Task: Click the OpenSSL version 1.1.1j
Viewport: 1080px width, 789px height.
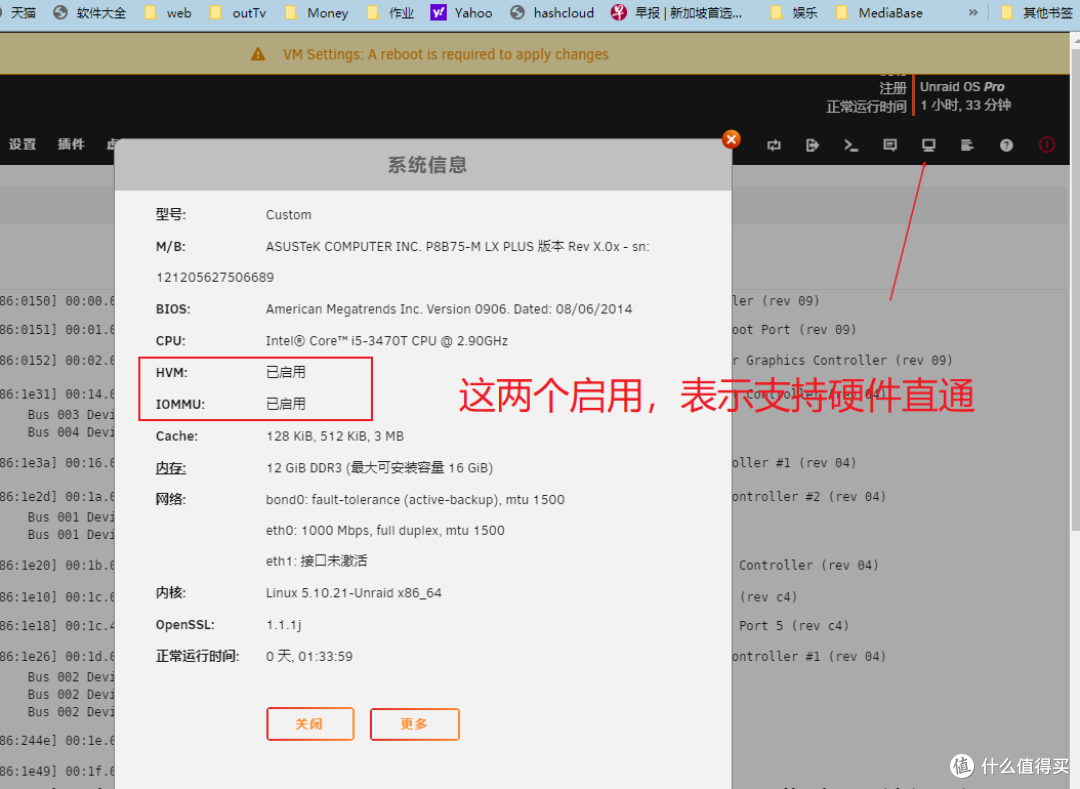Action: click(x=284, y=624)
